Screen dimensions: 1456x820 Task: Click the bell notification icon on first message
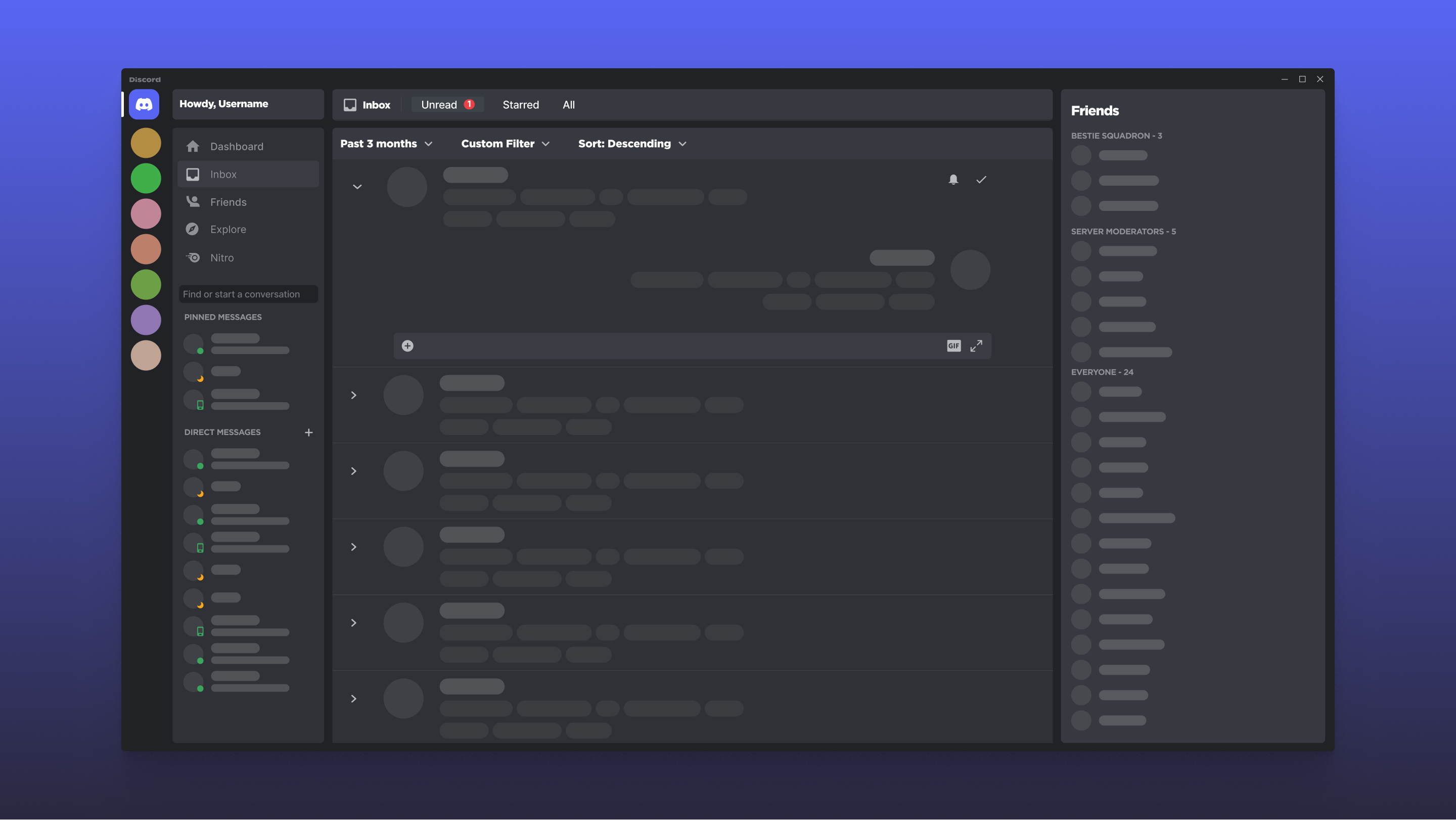pyautogui.click(x=953, y=180)
